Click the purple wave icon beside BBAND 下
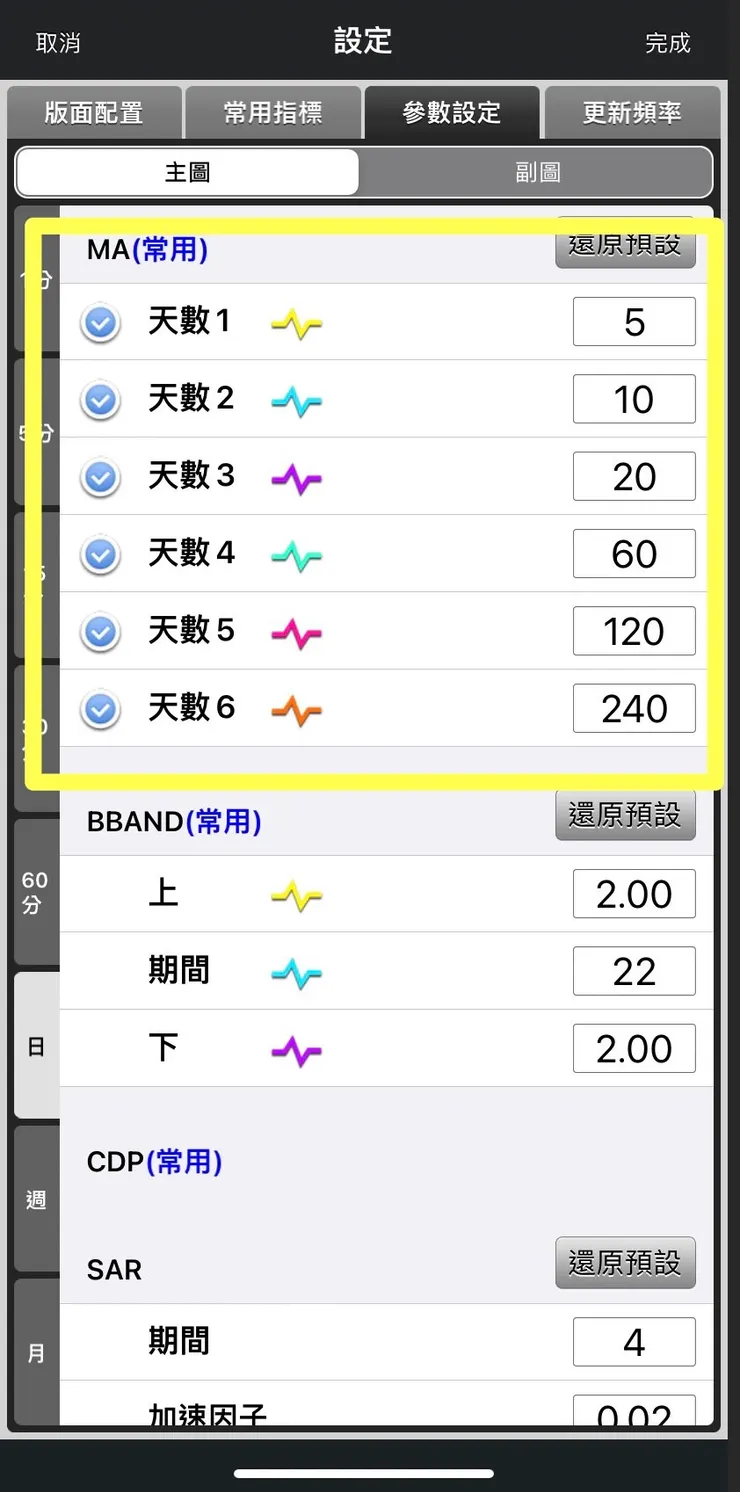740x1492 pixels. click(x=297, y=1048)
